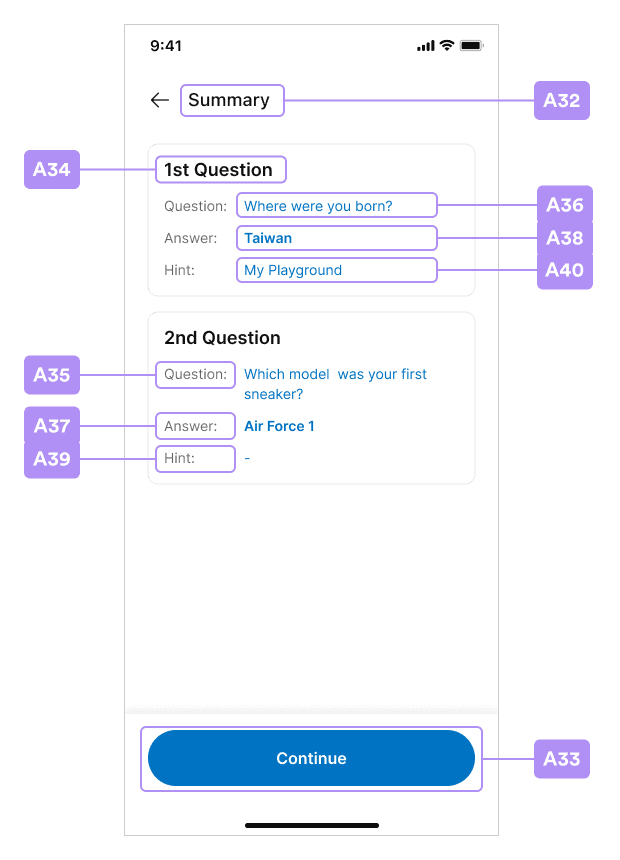This screenshot has height=860, width=620.
Task: Tap the Air Force 1 answer
Action: 279,426
